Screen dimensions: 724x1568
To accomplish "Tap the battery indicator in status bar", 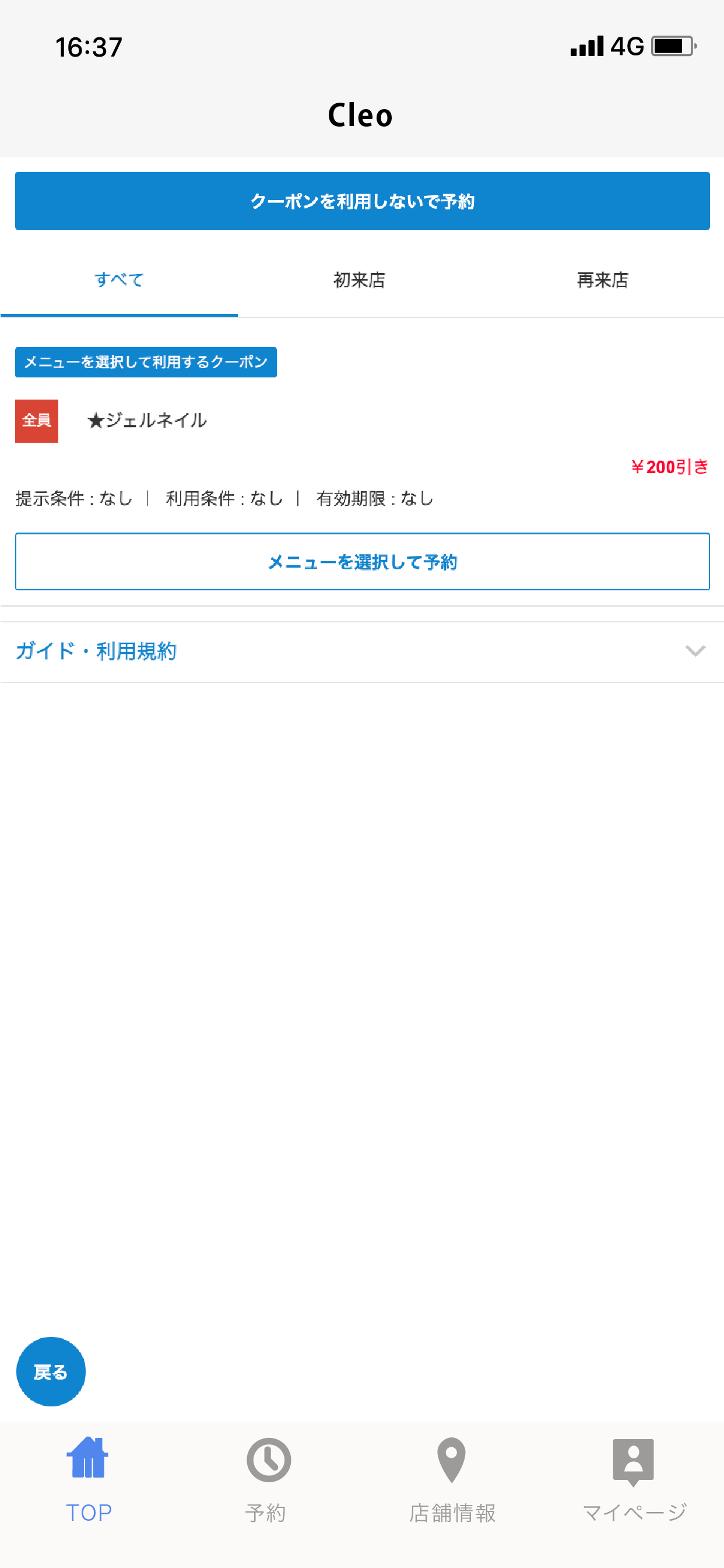I will tap(673, 46).
